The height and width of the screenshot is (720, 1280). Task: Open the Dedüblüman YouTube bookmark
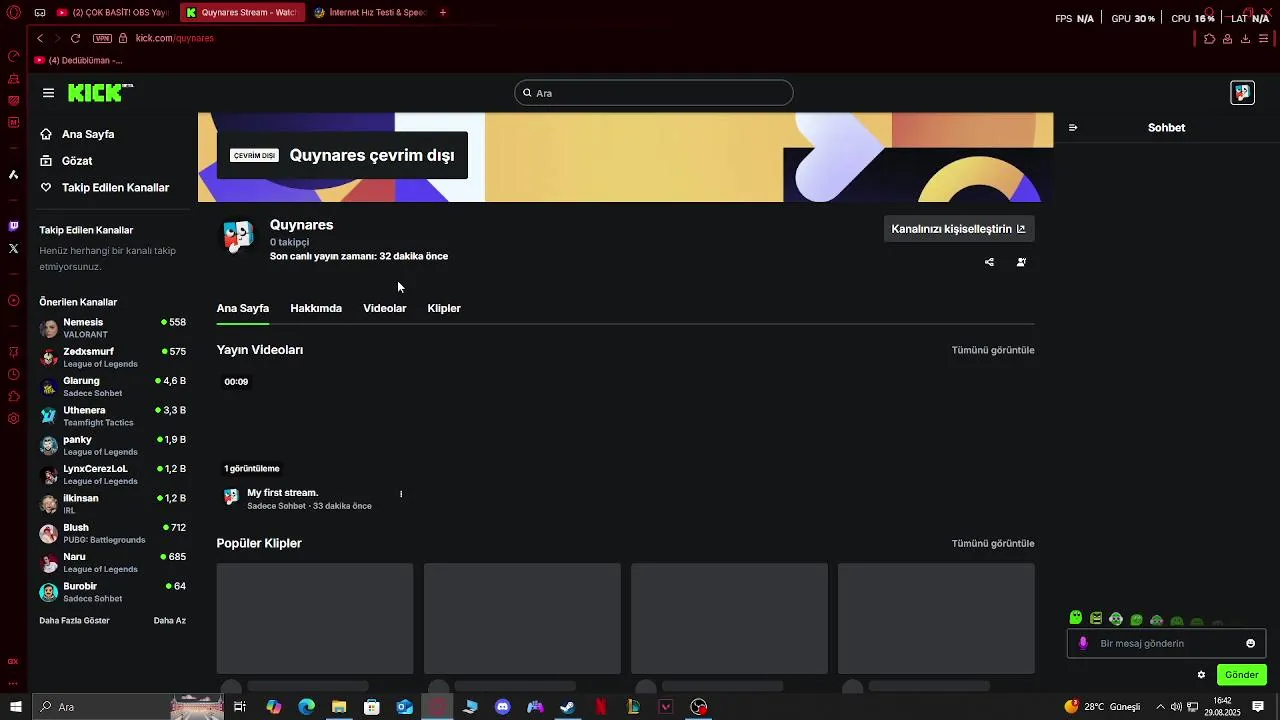pyautogui.click(x=78, y=60)
